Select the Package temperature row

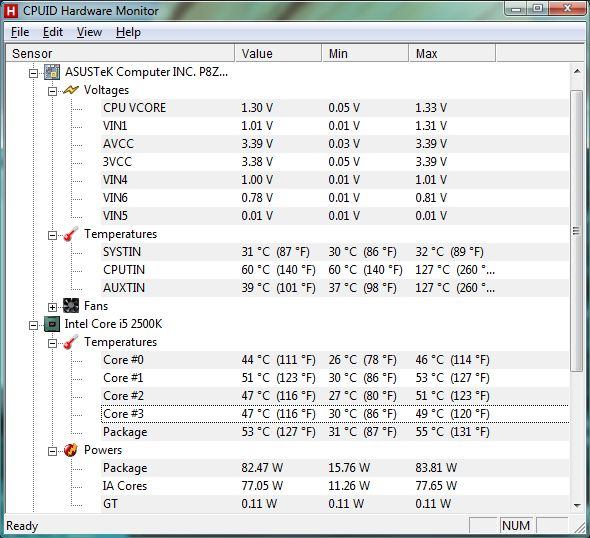(x=335, y=432)
